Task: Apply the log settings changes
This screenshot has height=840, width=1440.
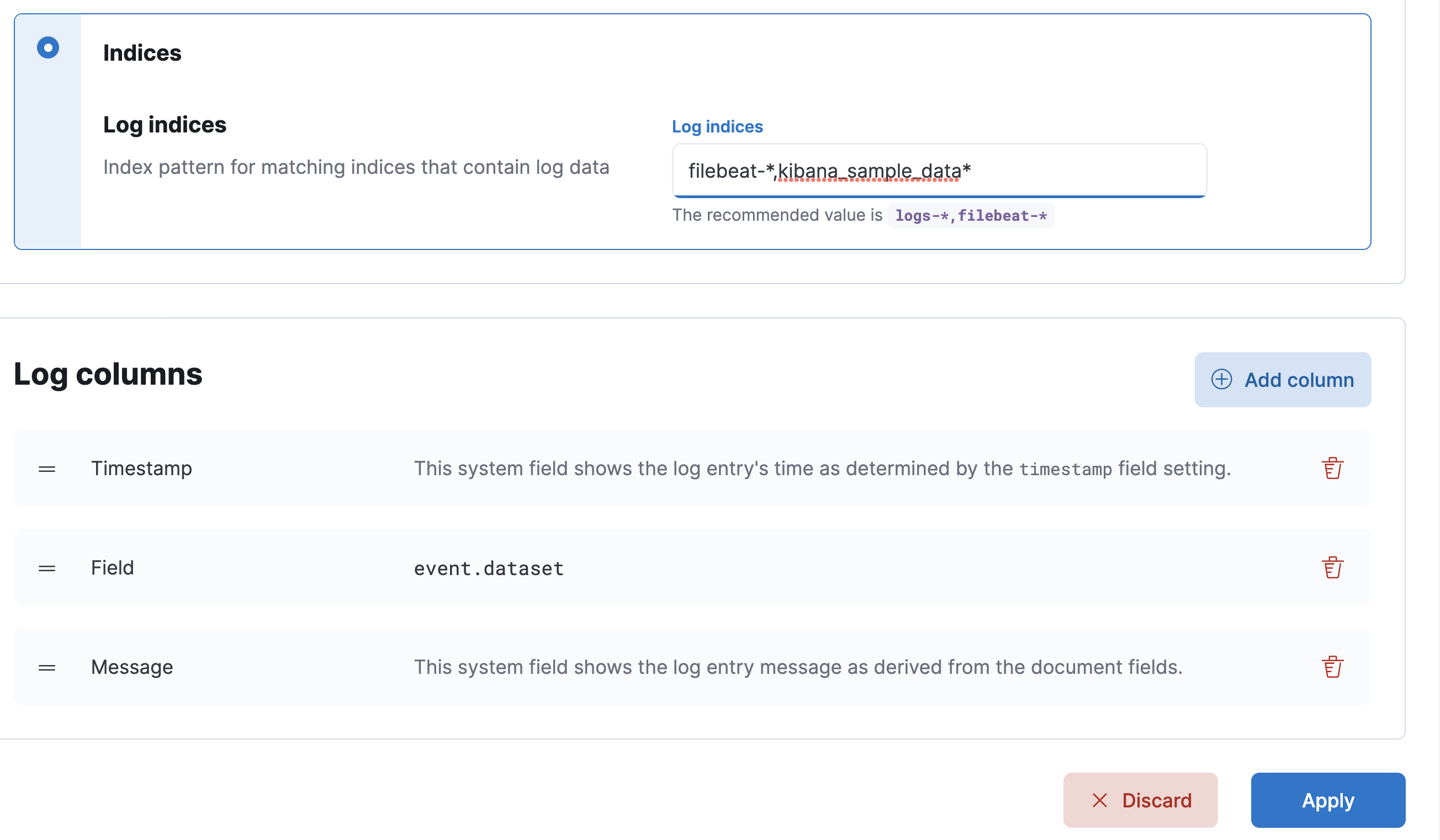Action: tap(1327, 801)
